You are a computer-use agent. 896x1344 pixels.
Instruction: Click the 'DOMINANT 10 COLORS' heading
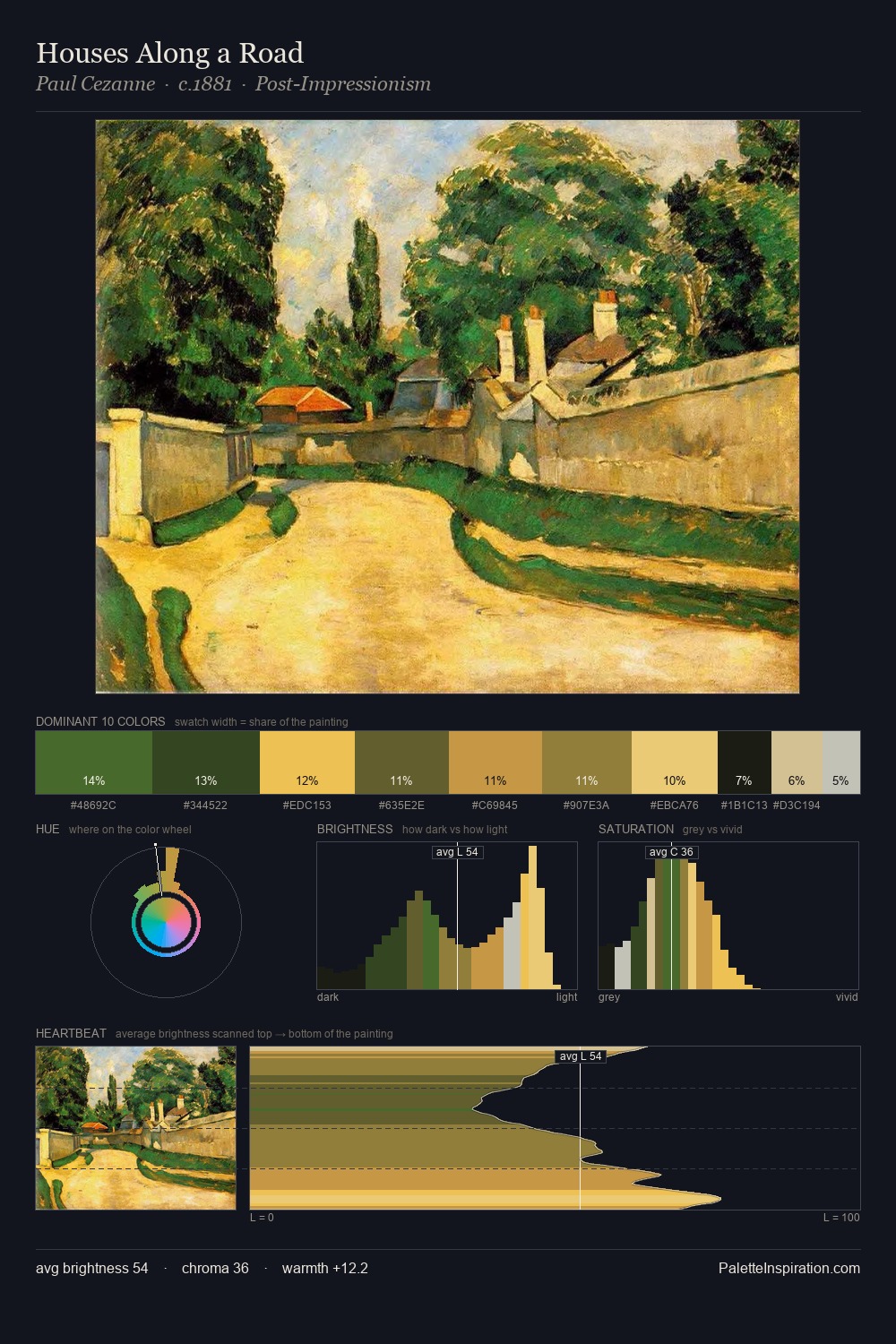(x=100, y=721)
